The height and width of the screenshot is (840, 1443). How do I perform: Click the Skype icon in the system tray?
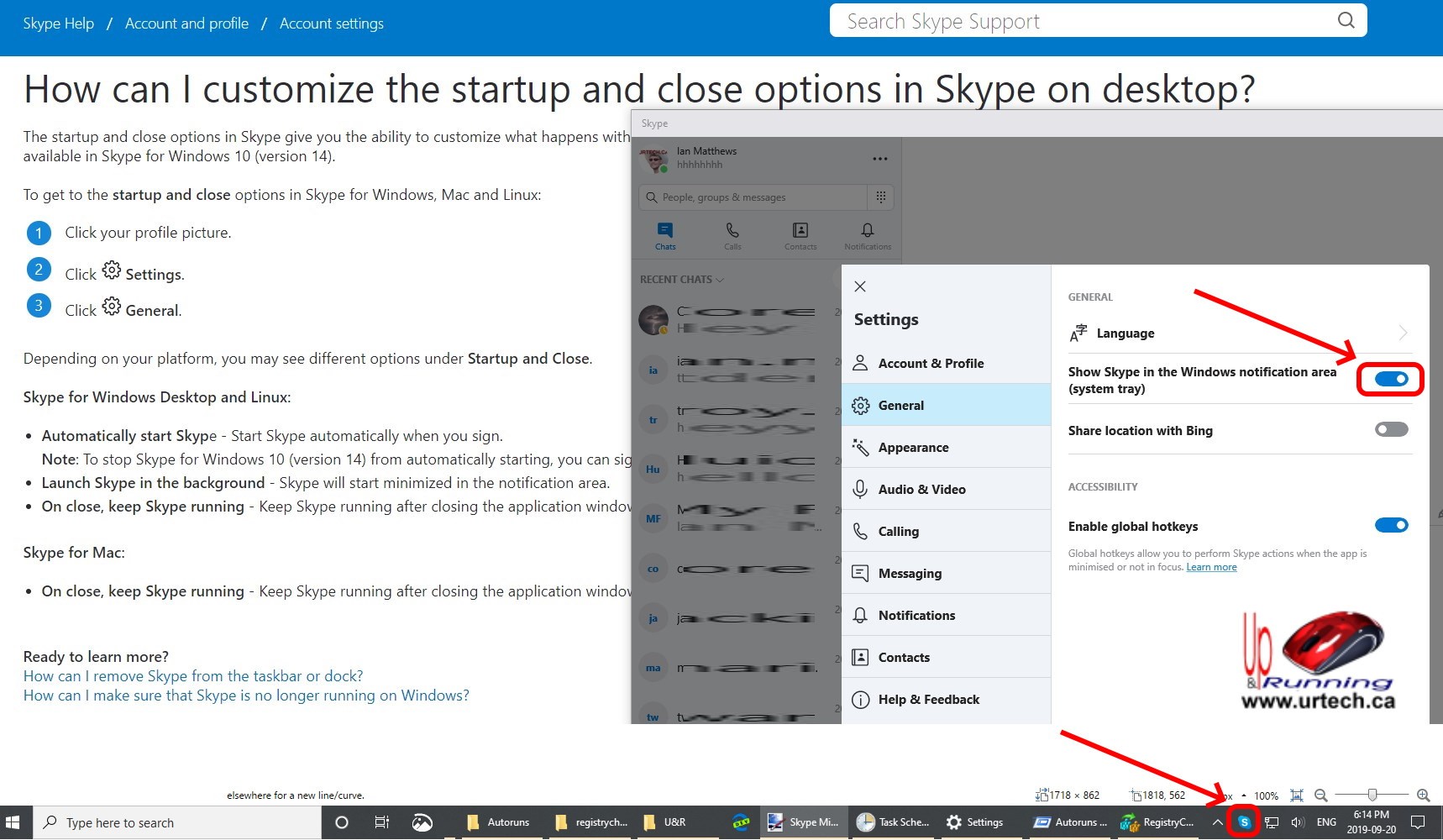tap(1244, 822)
